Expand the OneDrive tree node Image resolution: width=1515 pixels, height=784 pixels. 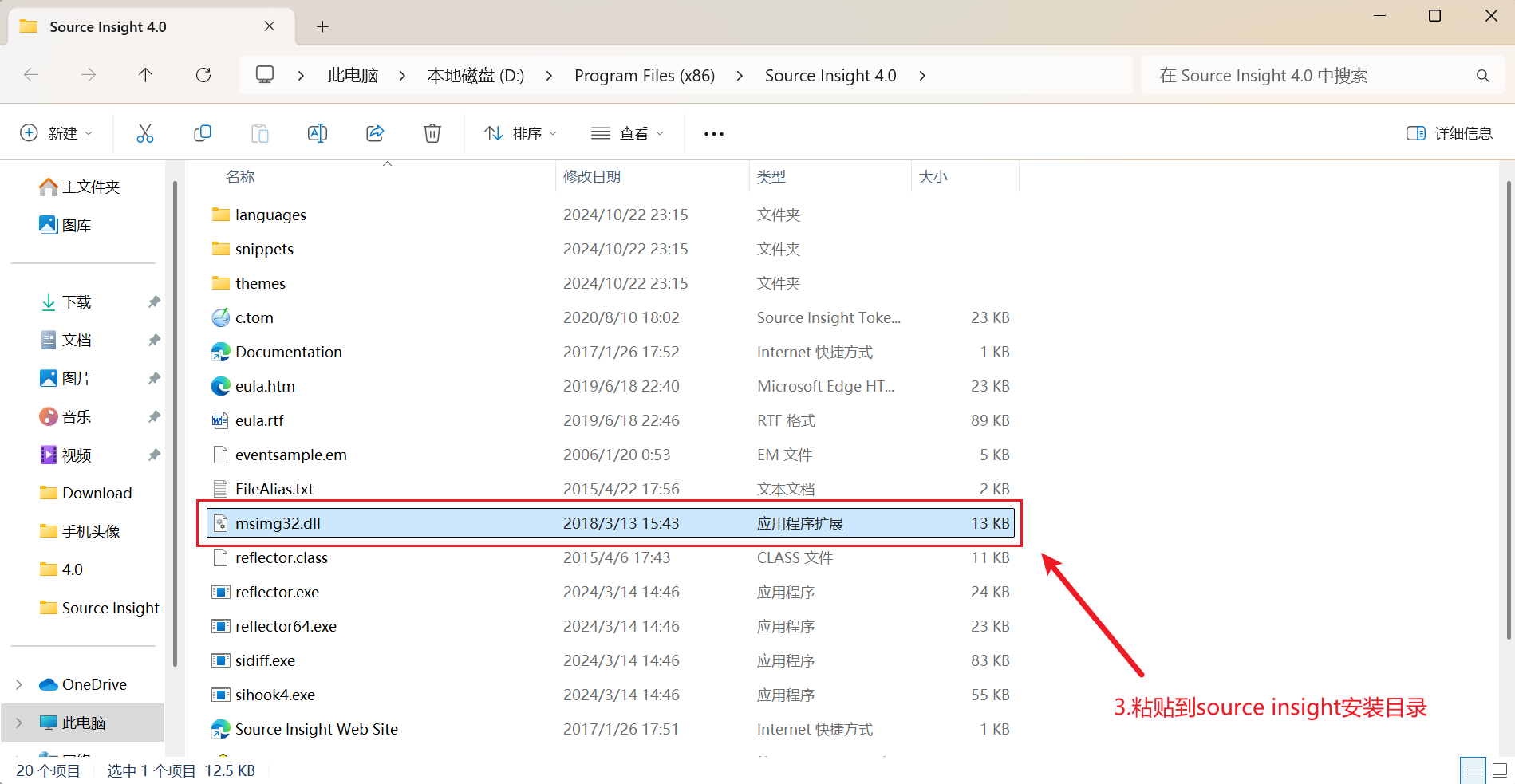[x=19, y=684]
